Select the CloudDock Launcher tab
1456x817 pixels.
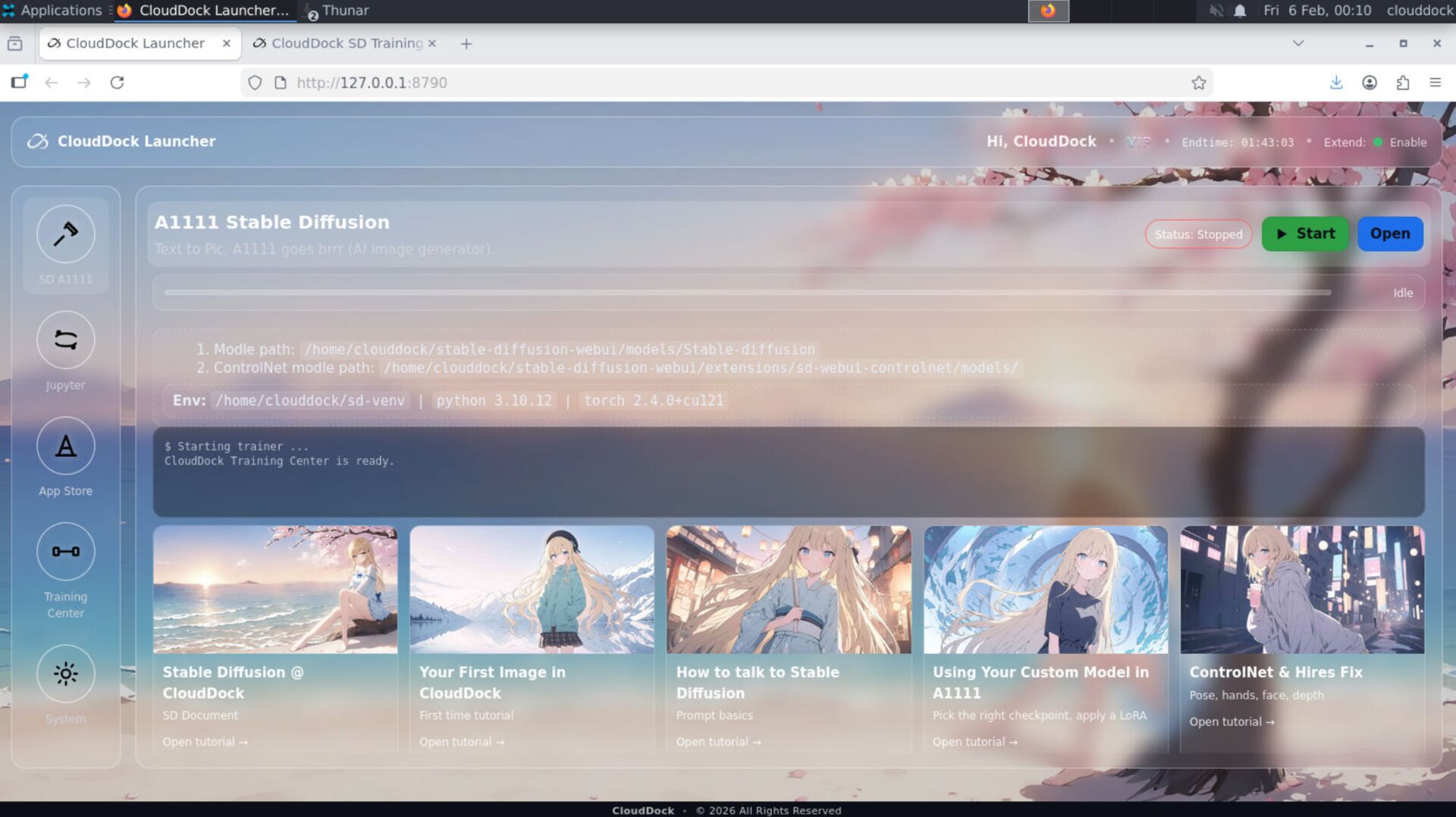click(x=133, y=43)
